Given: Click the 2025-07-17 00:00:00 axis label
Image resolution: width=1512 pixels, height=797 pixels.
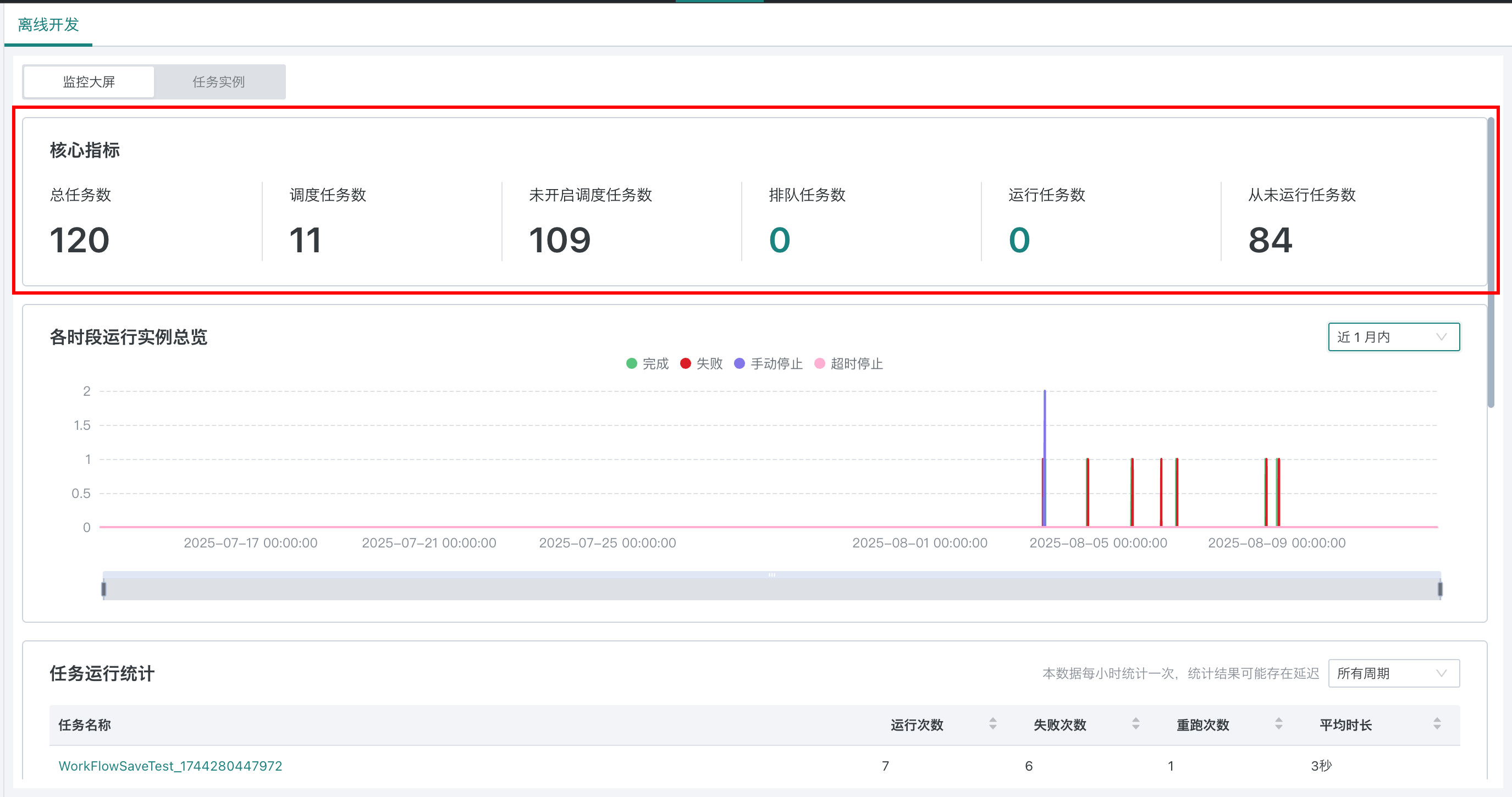Looking at the screenshot, I should (x=251, y=543).
